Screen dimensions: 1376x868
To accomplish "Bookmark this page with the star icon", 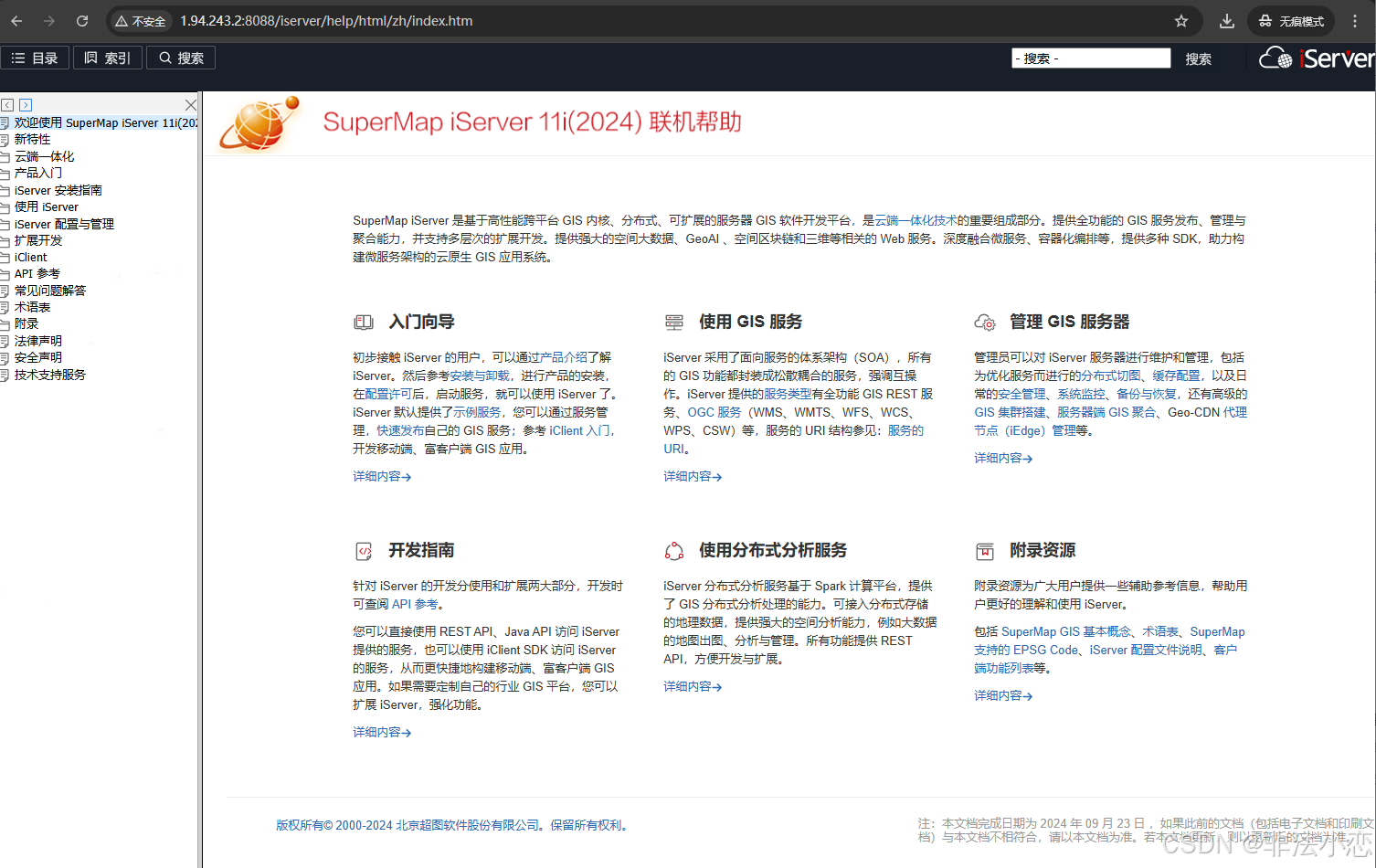I will 1181,21.
